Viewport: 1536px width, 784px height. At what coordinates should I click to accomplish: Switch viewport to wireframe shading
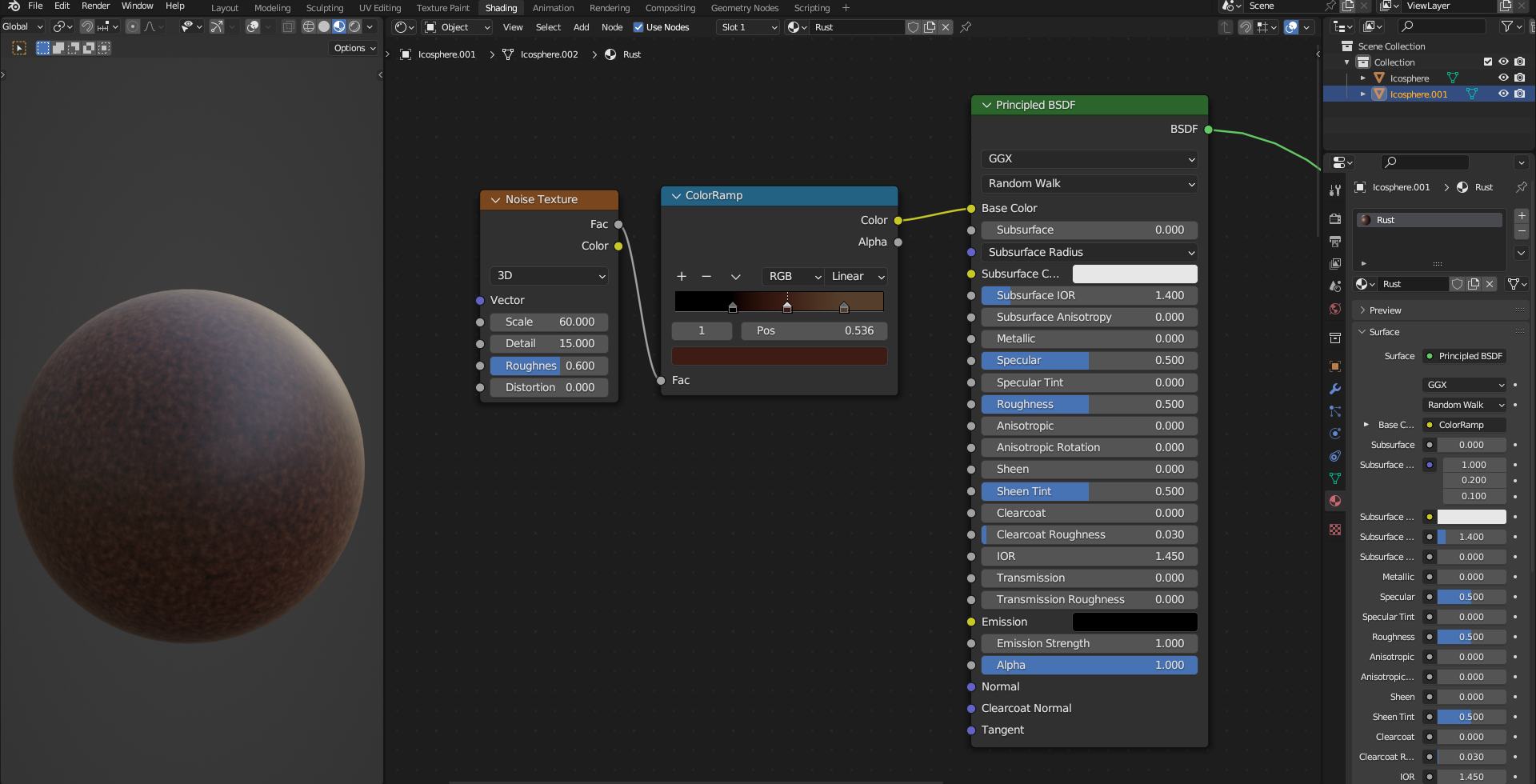(x=309, y=26)
